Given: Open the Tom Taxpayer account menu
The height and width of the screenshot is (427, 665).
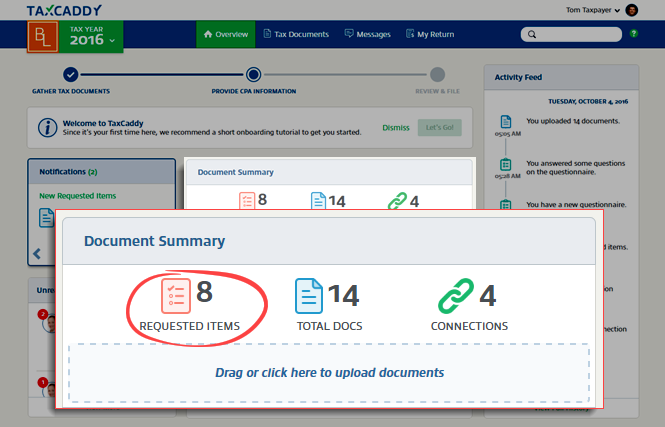Looking at the screenshot, I should (593, 10).
